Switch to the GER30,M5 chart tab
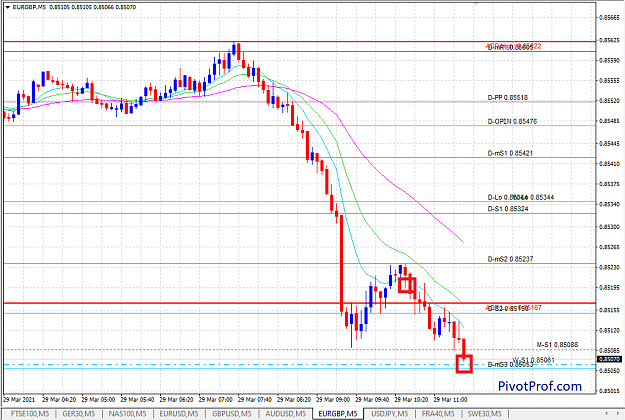Viewport: 625px width, 420px height. tap(79, 414)
